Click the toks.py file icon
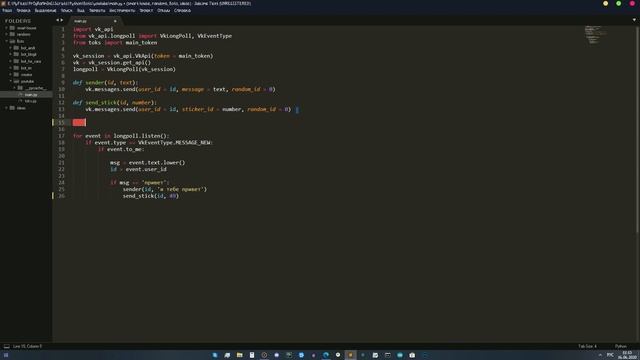The image size is (640, 360). [20, 101]
